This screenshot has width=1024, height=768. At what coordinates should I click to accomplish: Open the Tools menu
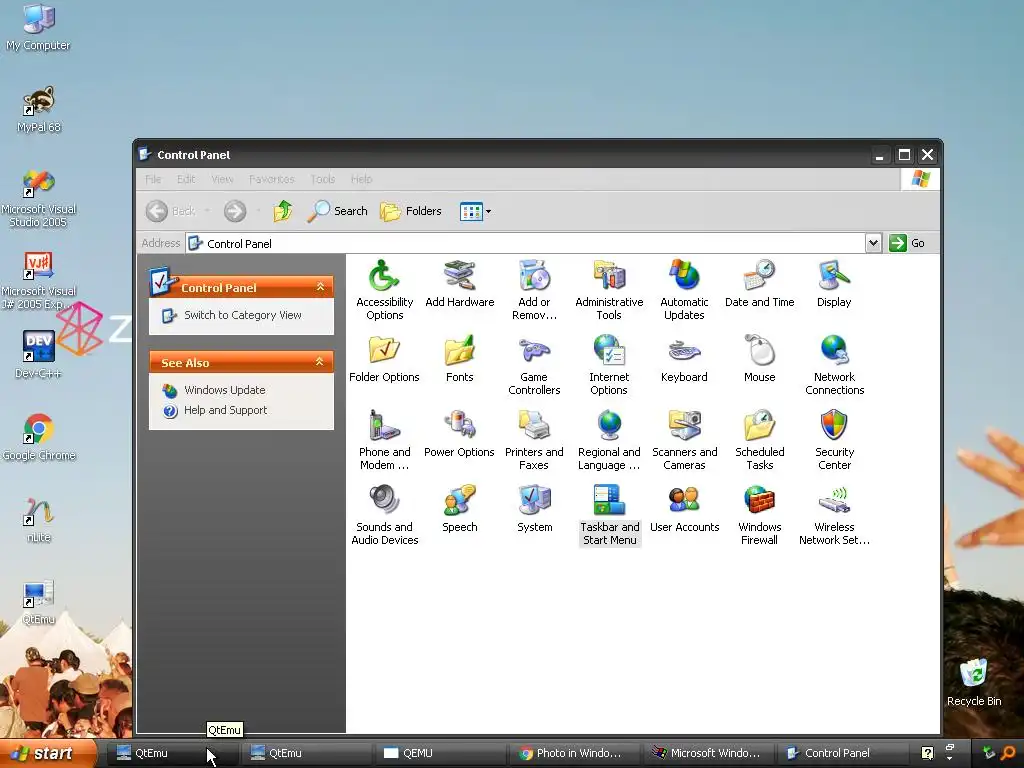(323, 179)
